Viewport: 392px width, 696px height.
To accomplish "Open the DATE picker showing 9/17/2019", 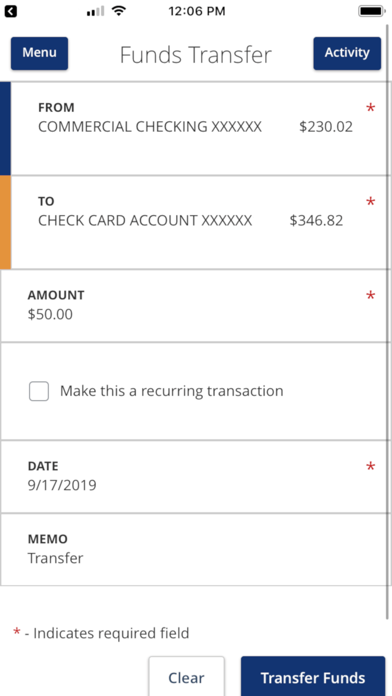I will coord(195,477).
